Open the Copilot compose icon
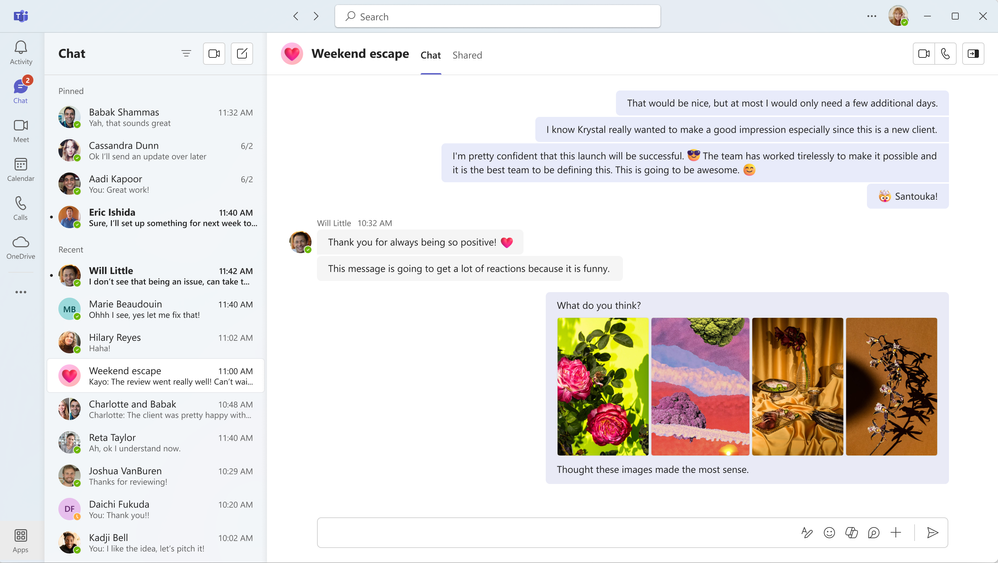Viewport: 998px width, 563px height. (851, 533)
